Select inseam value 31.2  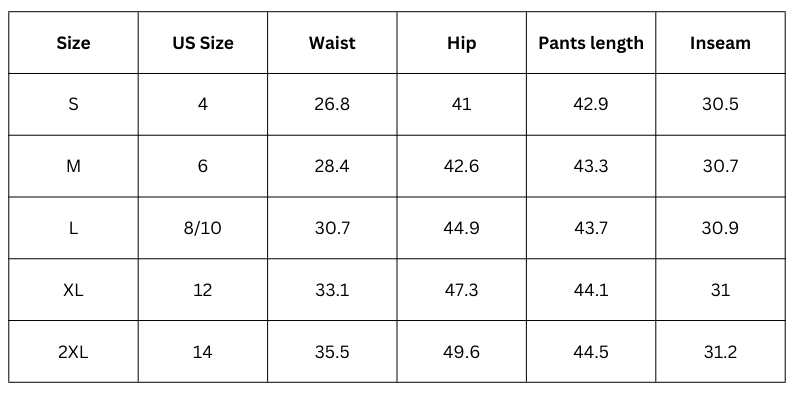[720, 352]
